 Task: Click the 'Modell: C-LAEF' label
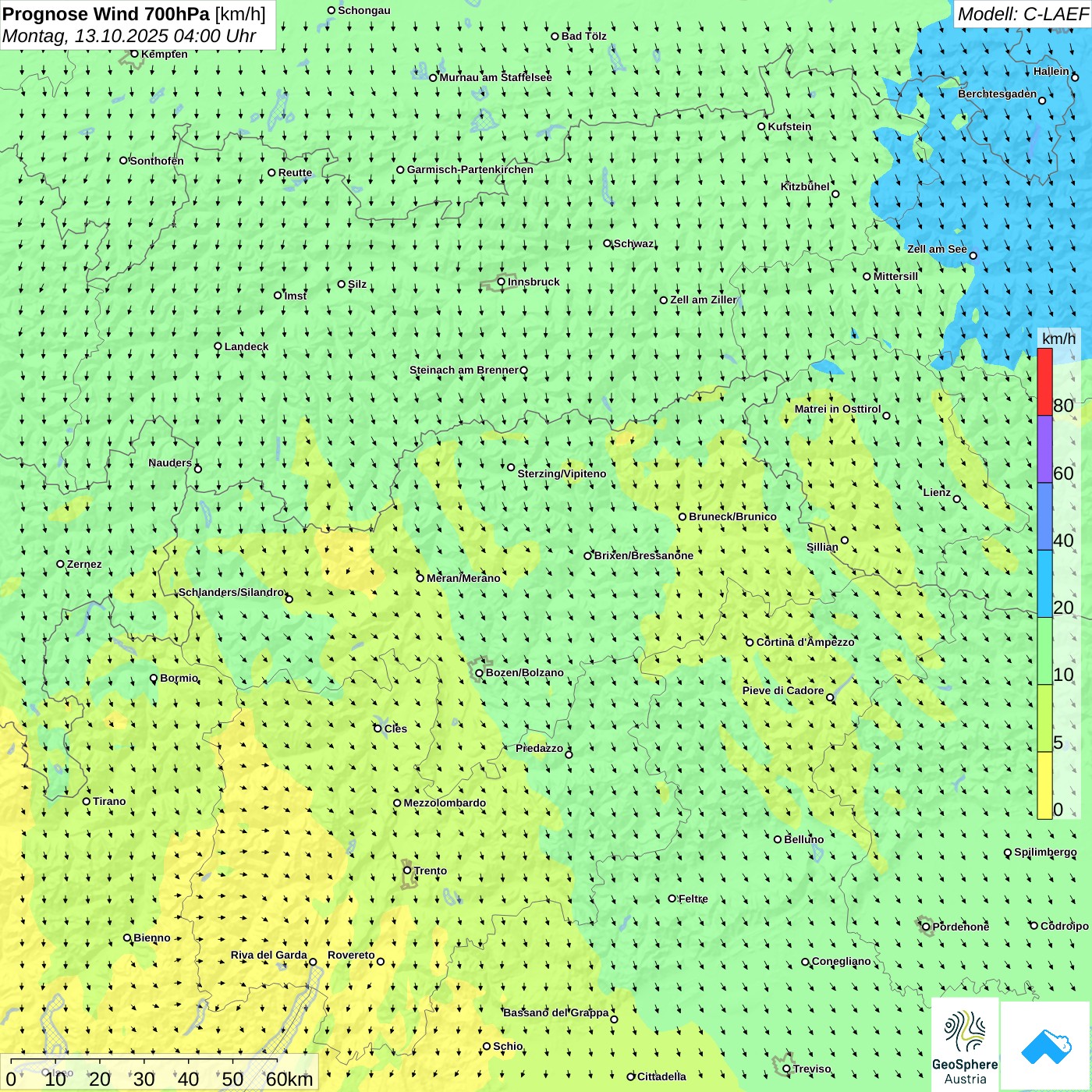click(1023, 14)
